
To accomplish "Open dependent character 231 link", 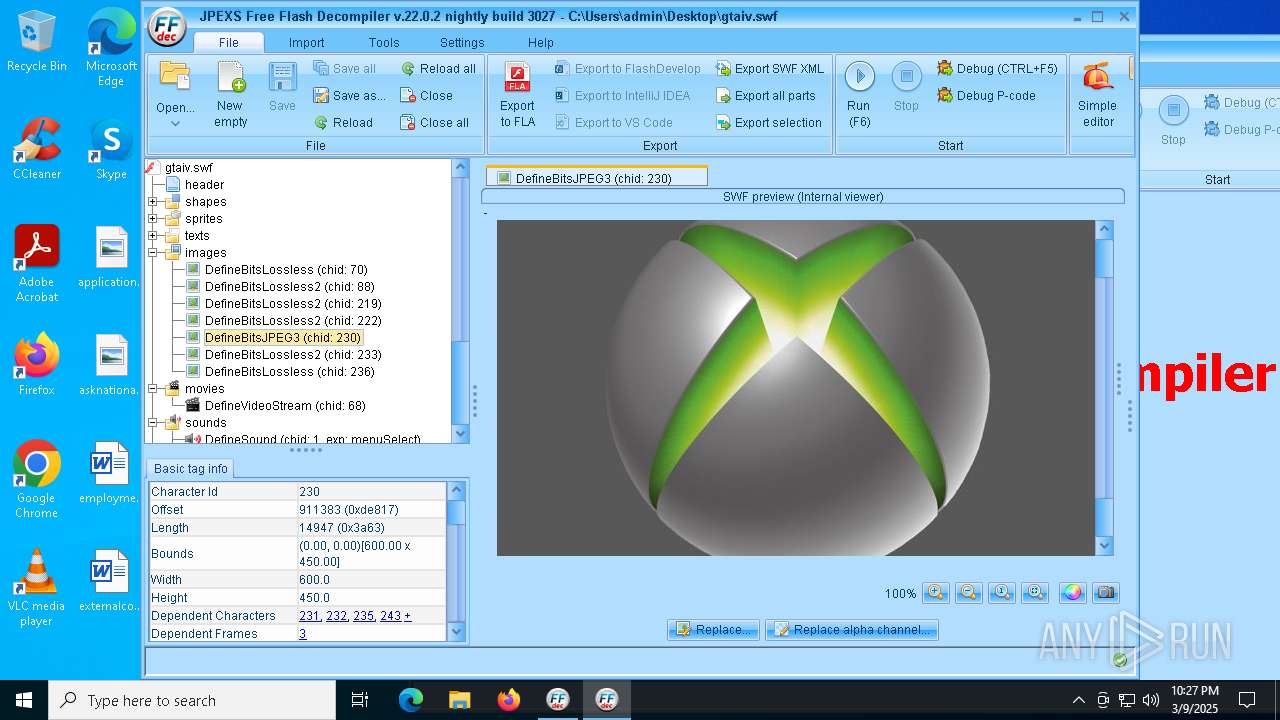I will point(309,616).
